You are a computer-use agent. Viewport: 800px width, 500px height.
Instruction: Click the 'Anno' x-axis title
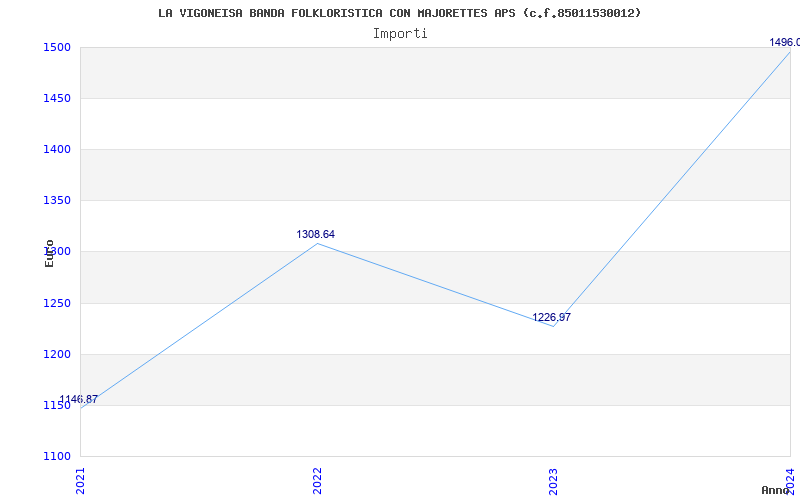tap(777, 490)
